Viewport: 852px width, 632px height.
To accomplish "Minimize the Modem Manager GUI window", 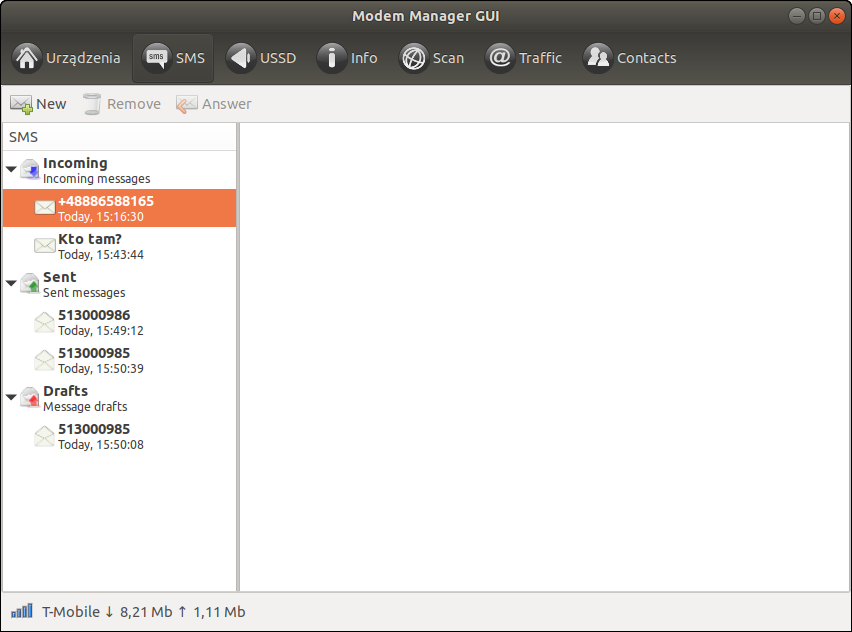I will pyautogui.click(x=797, y=16).
